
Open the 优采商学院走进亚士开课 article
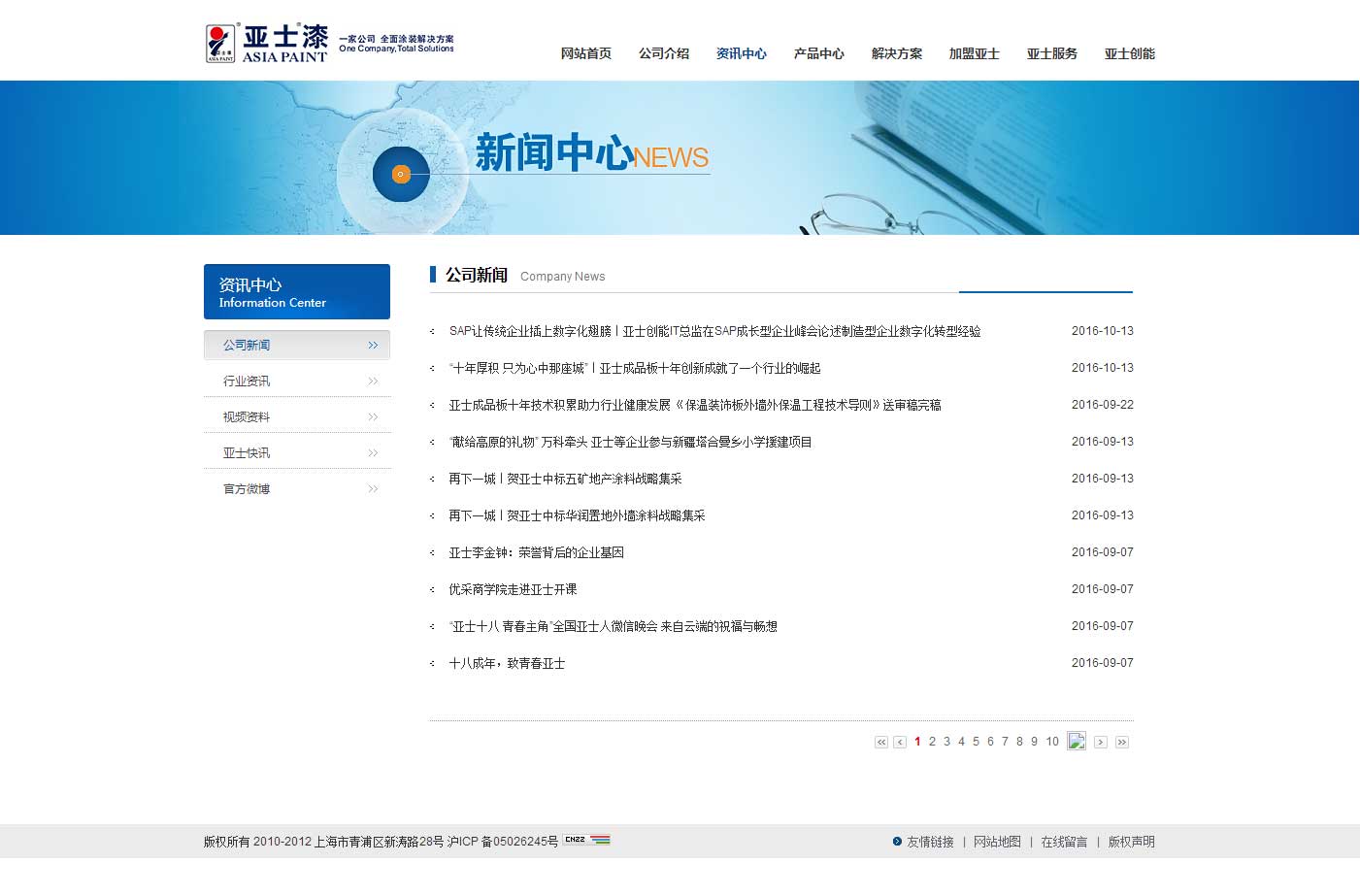tap(513, 590)
